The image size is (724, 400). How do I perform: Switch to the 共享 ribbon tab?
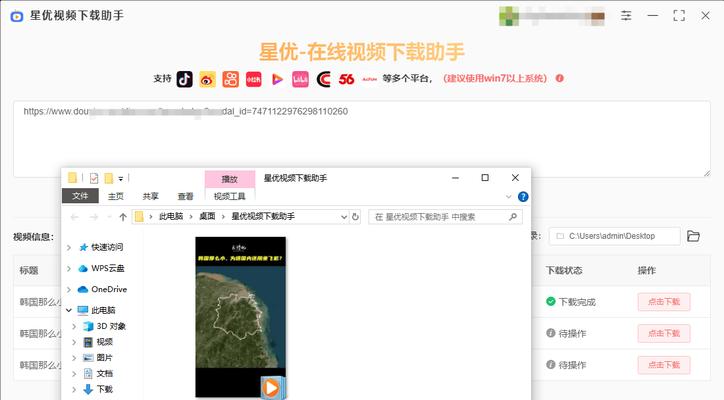point(151,196)
